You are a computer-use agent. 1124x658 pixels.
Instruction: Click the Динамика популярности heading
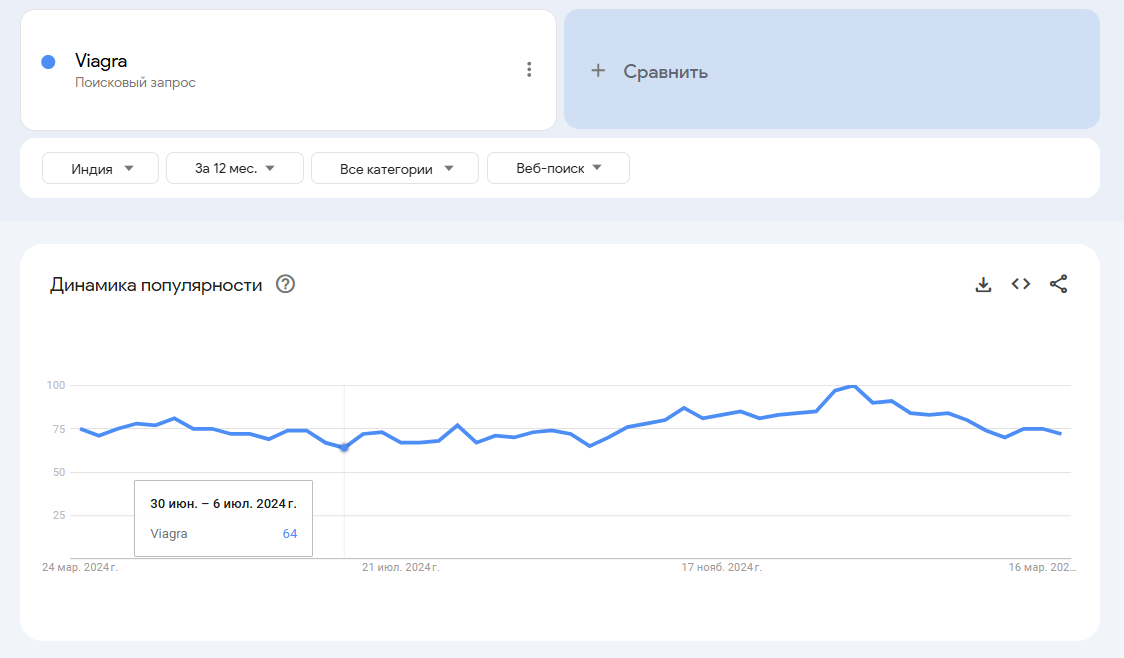point(156,285)
